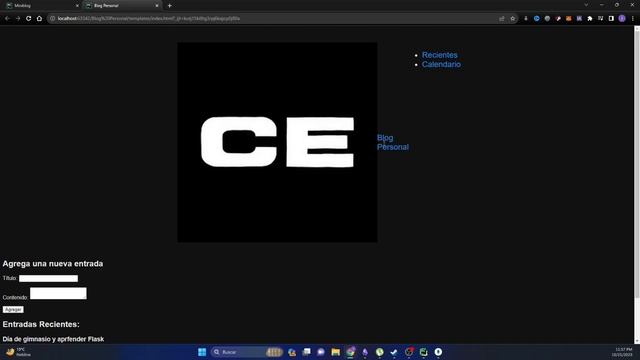Open WhatsApp from the taskbar
The width and height of the screenshot is (640, 360).
[x=380, y=352]
